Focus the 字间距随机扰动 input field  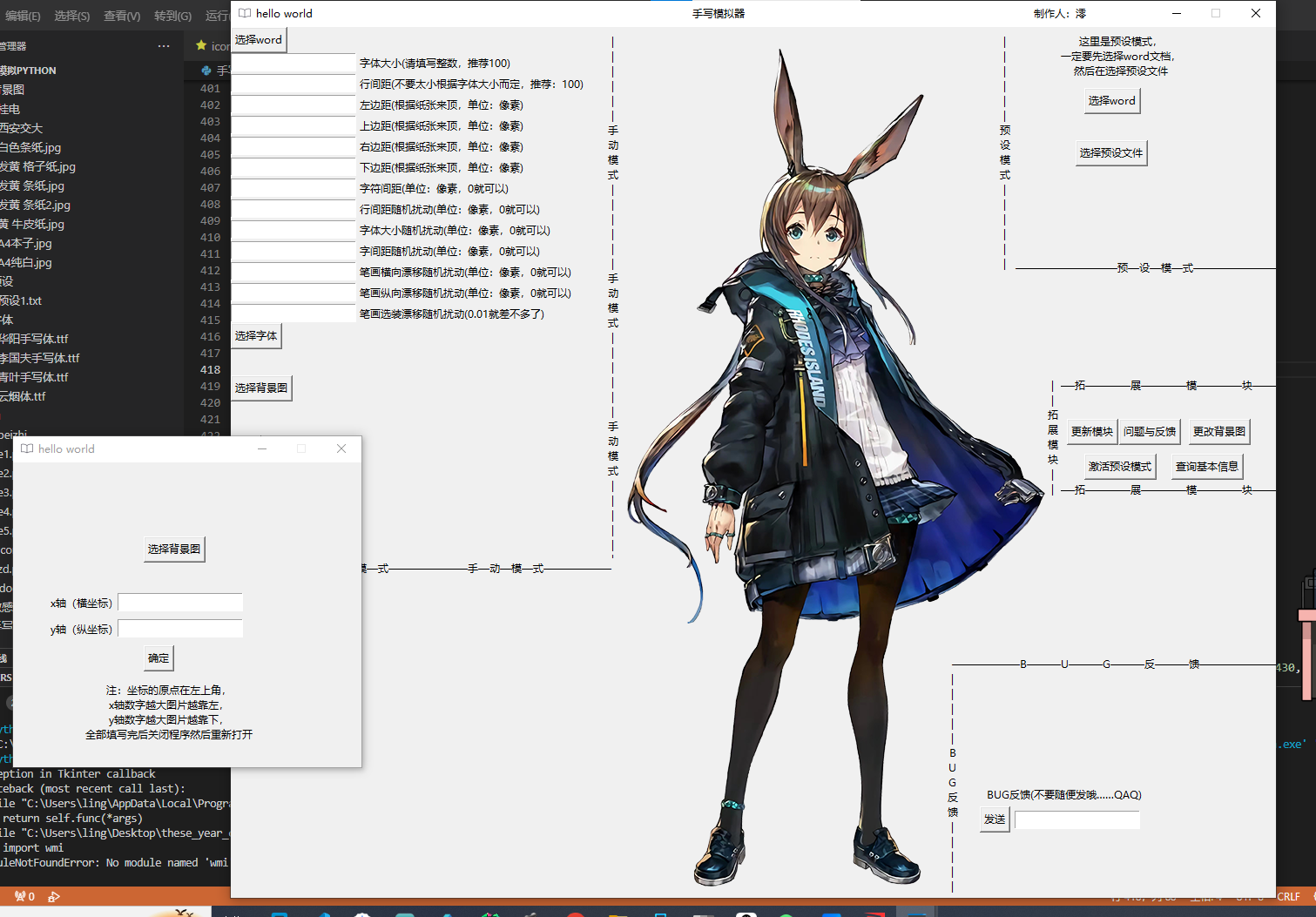tap(294, 251)
